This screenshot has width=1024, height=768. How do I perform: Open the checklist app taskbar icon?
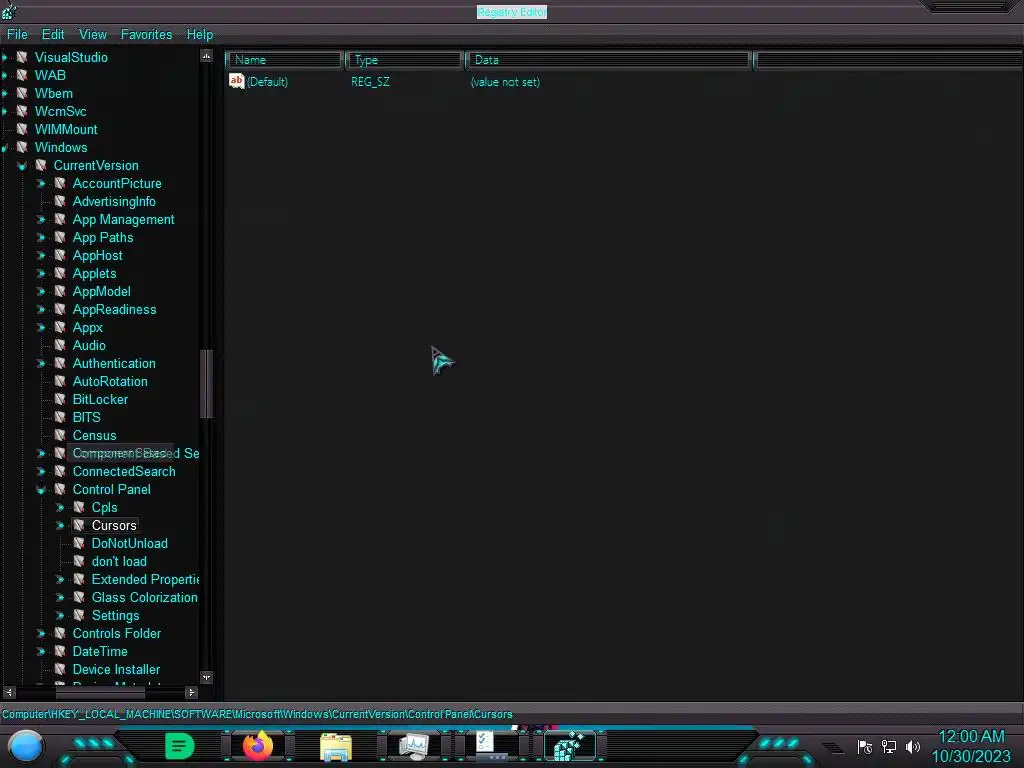point(492,746)
